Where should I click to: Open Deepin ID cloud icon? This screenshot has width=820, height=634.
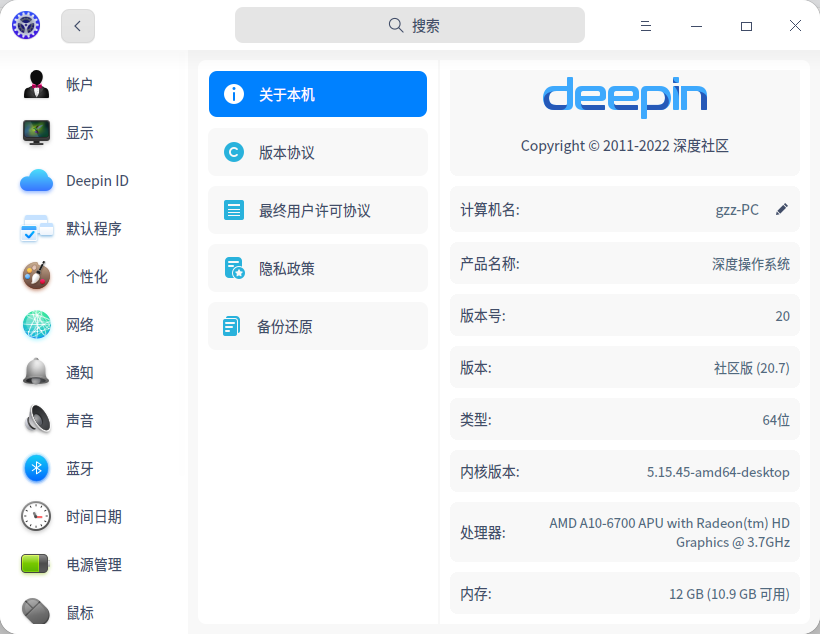coord(37,181)
